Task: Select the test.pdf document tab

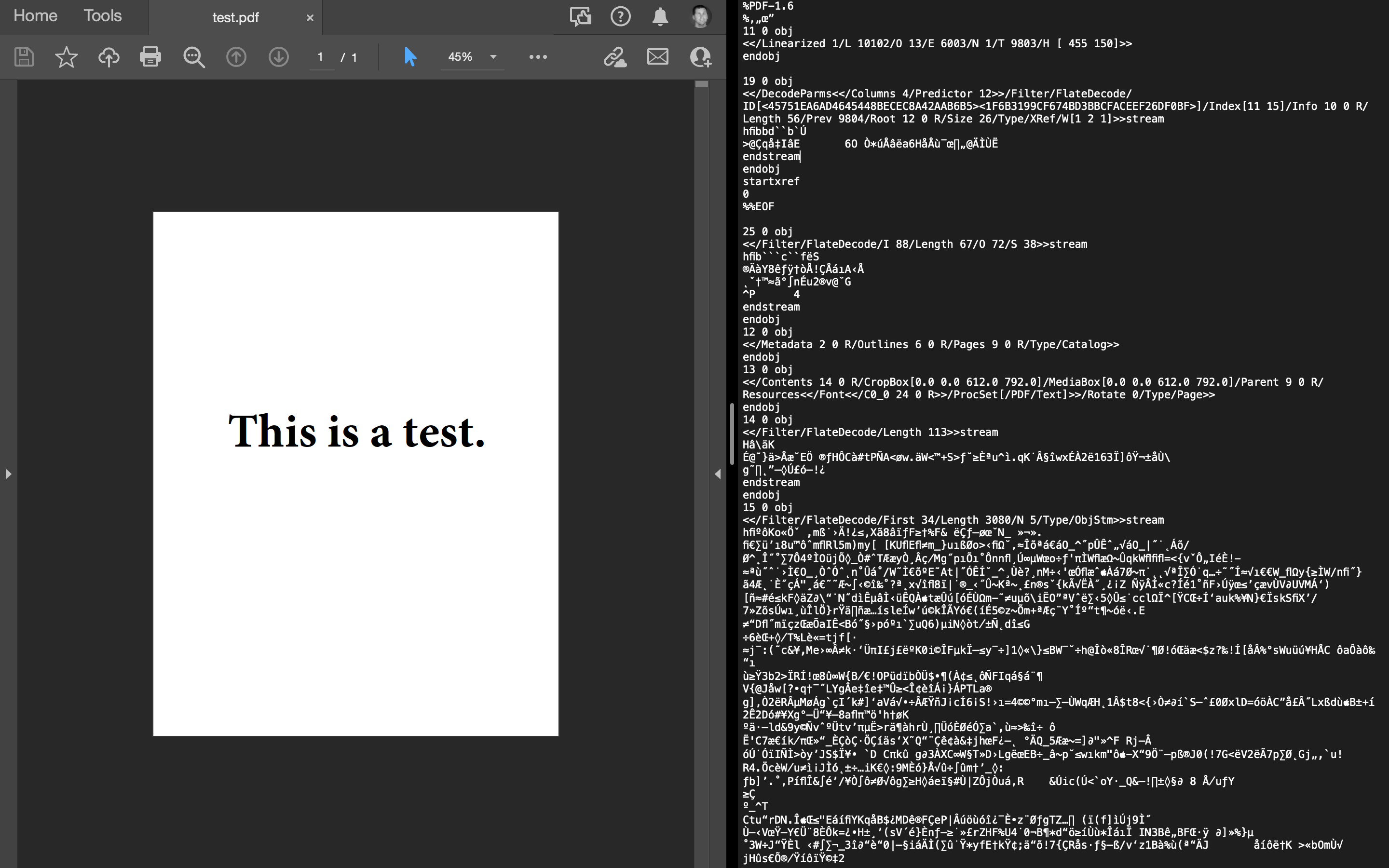Action: coord(235,18)
